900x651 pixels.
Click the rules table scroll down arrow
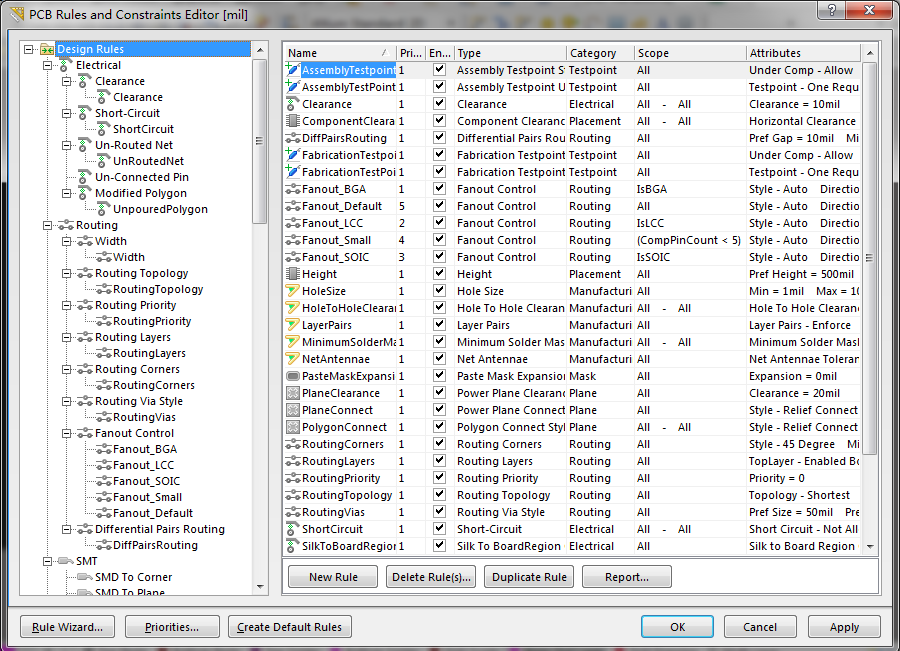point(870,547)
